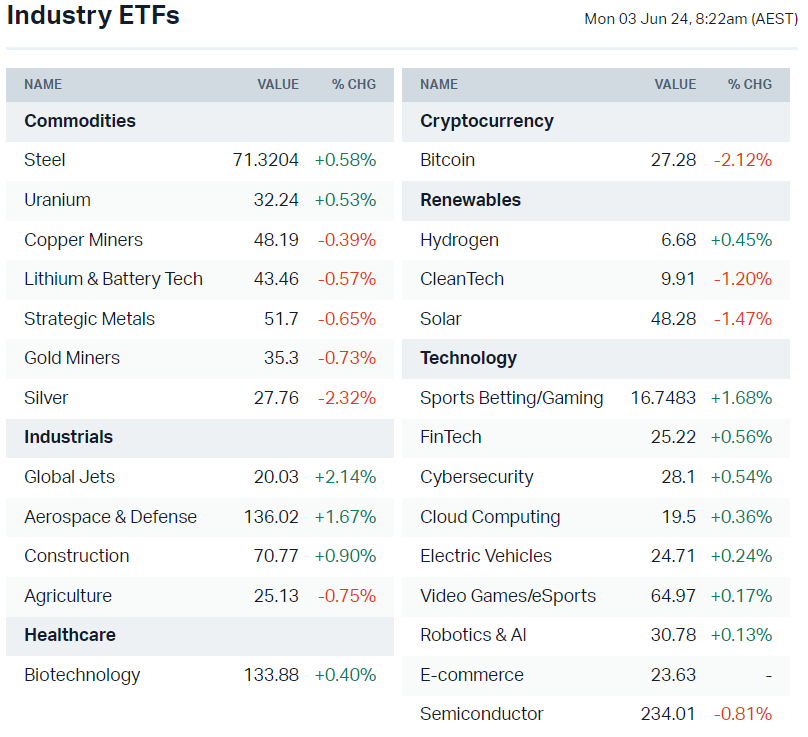Click the Commodities section heading
This screenshot has width=808, height=737.
pos(80,121)
